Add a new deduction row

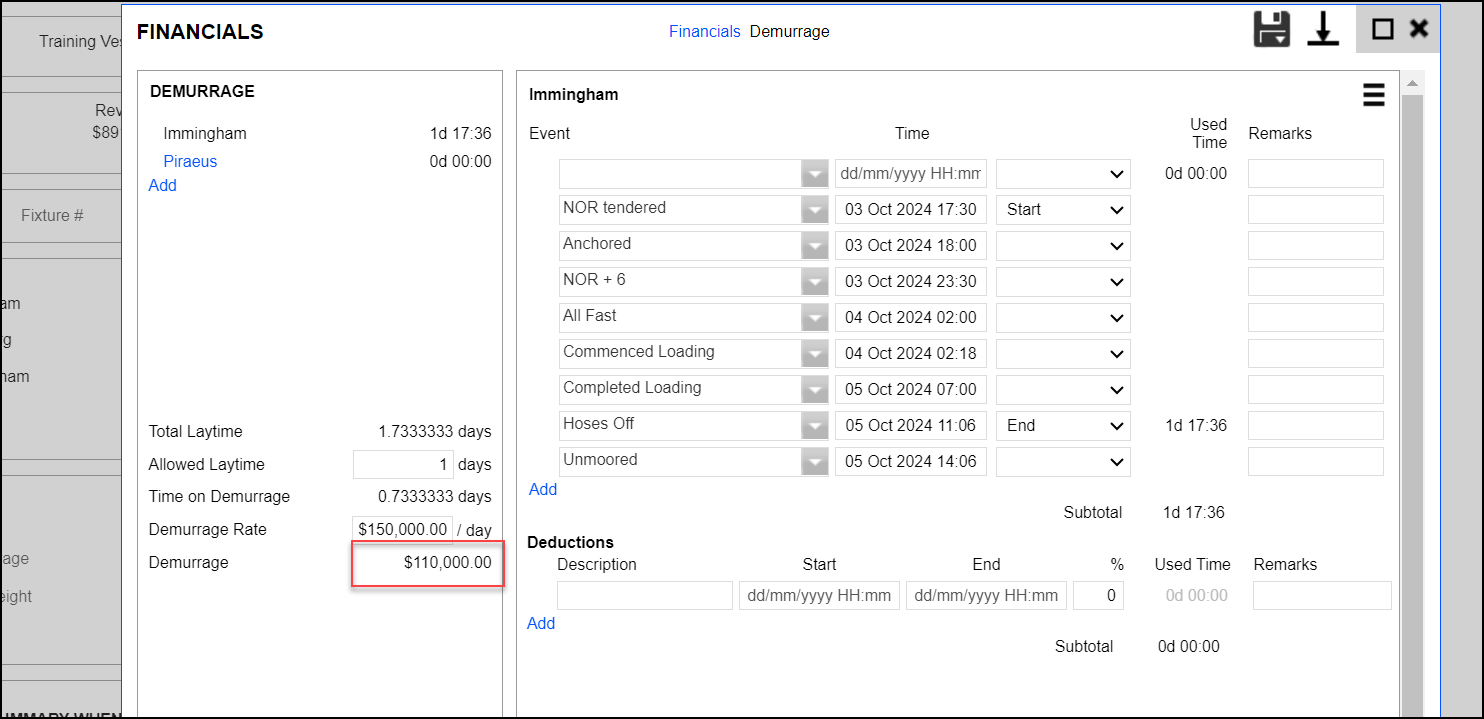(x=541, y=624)
